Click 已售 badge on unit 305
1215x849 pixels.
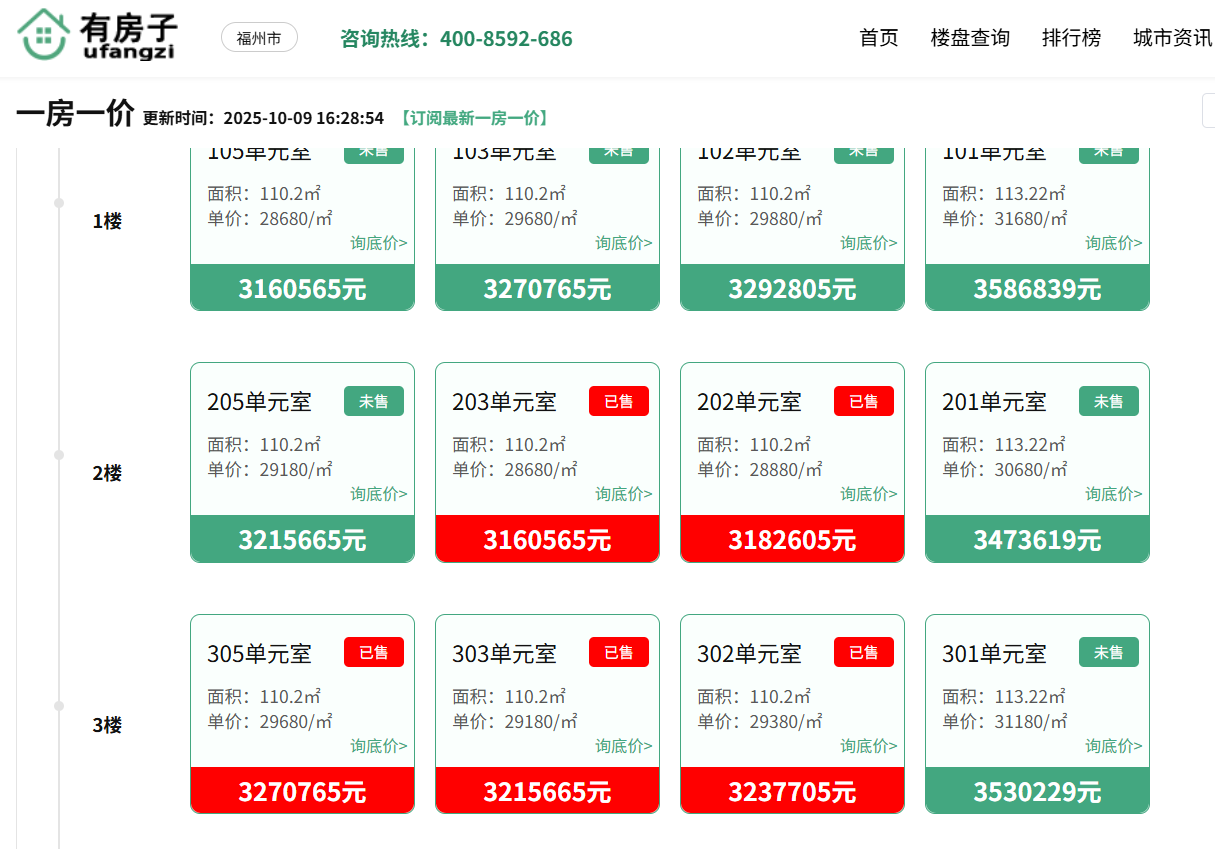[x=374, y=653]
